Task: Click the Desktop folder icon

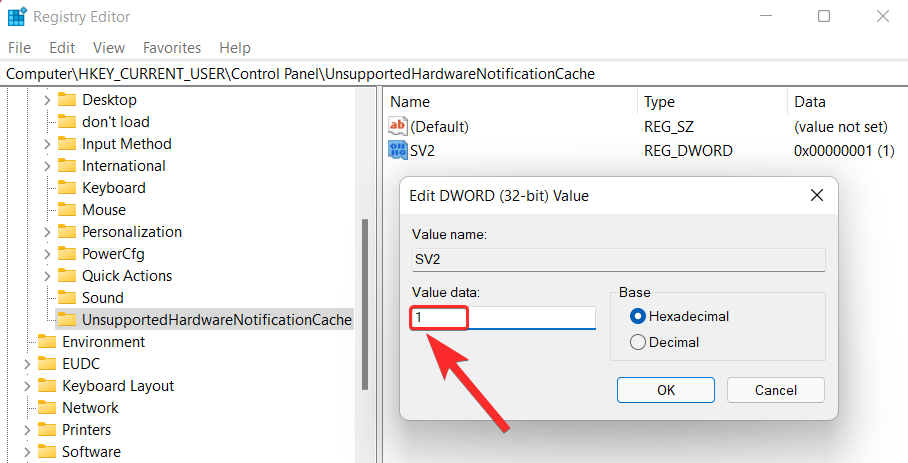Action: (67, 100)
